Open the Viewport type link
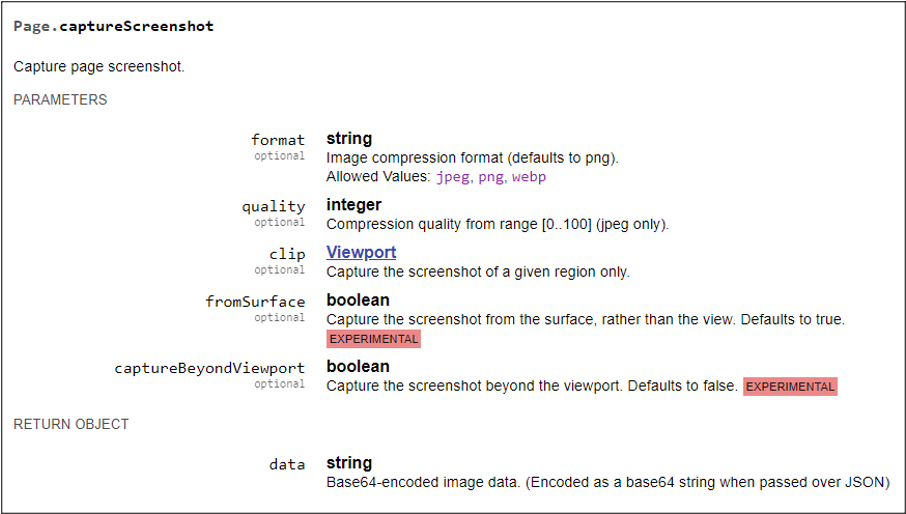The height and width of the screenshot is (514, 906). [361, 252]
